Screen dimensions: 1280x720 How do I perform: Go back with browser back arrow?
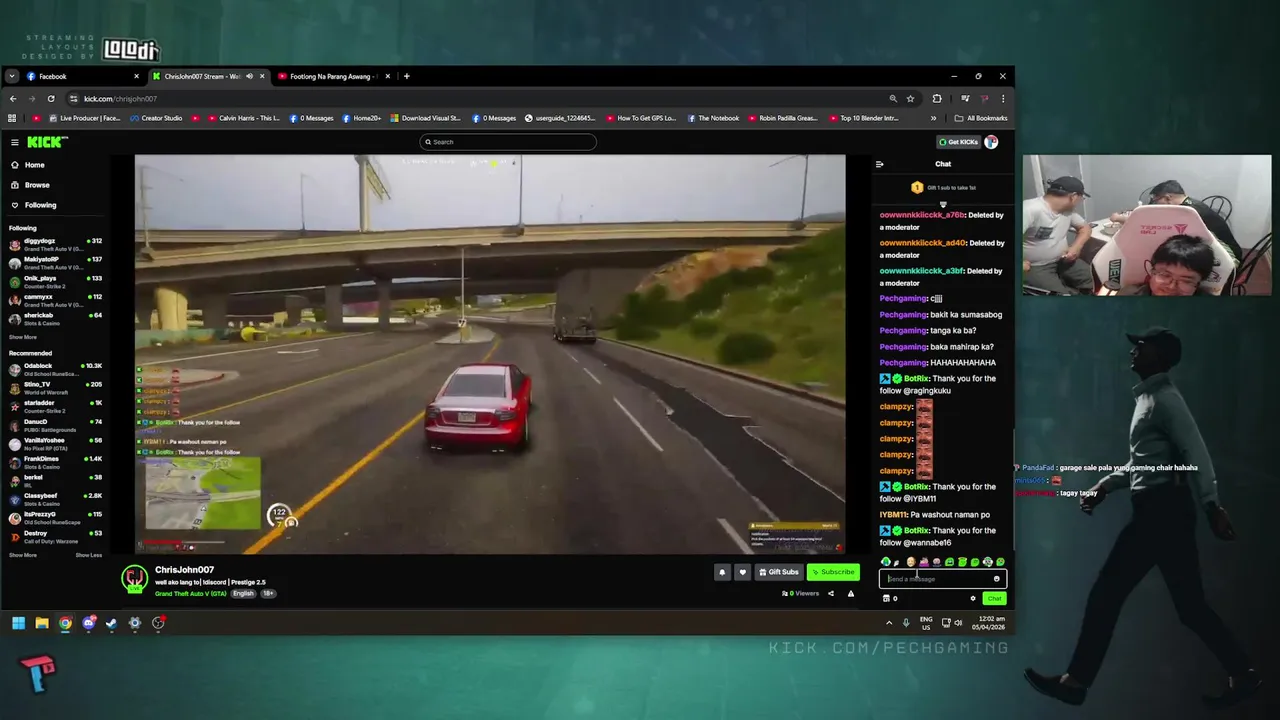13,98
